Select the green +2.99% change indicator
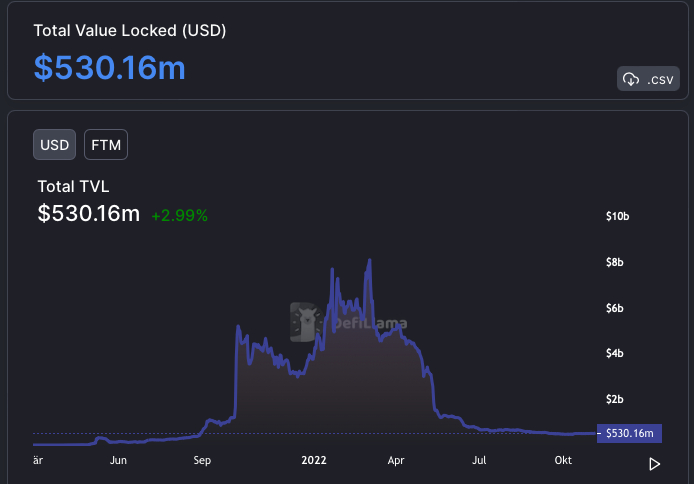694x484 pixels. pyautogui.click(x=180, y=215)
